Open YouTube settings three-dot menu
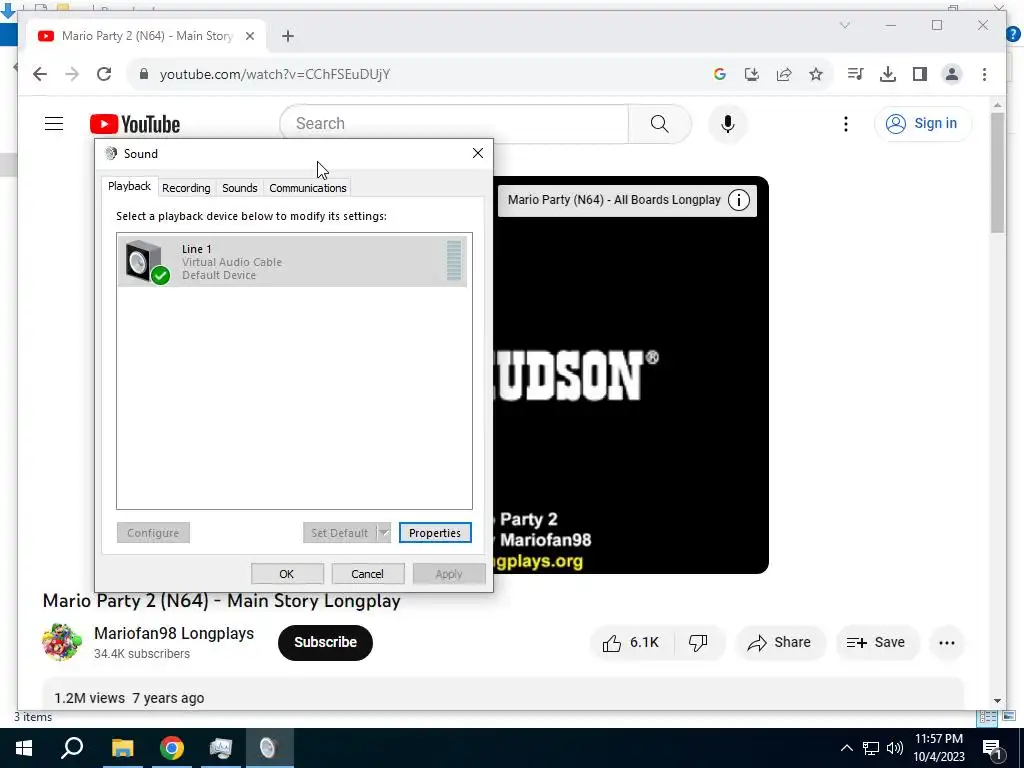The image size is (1024, 768). [846, 123]
